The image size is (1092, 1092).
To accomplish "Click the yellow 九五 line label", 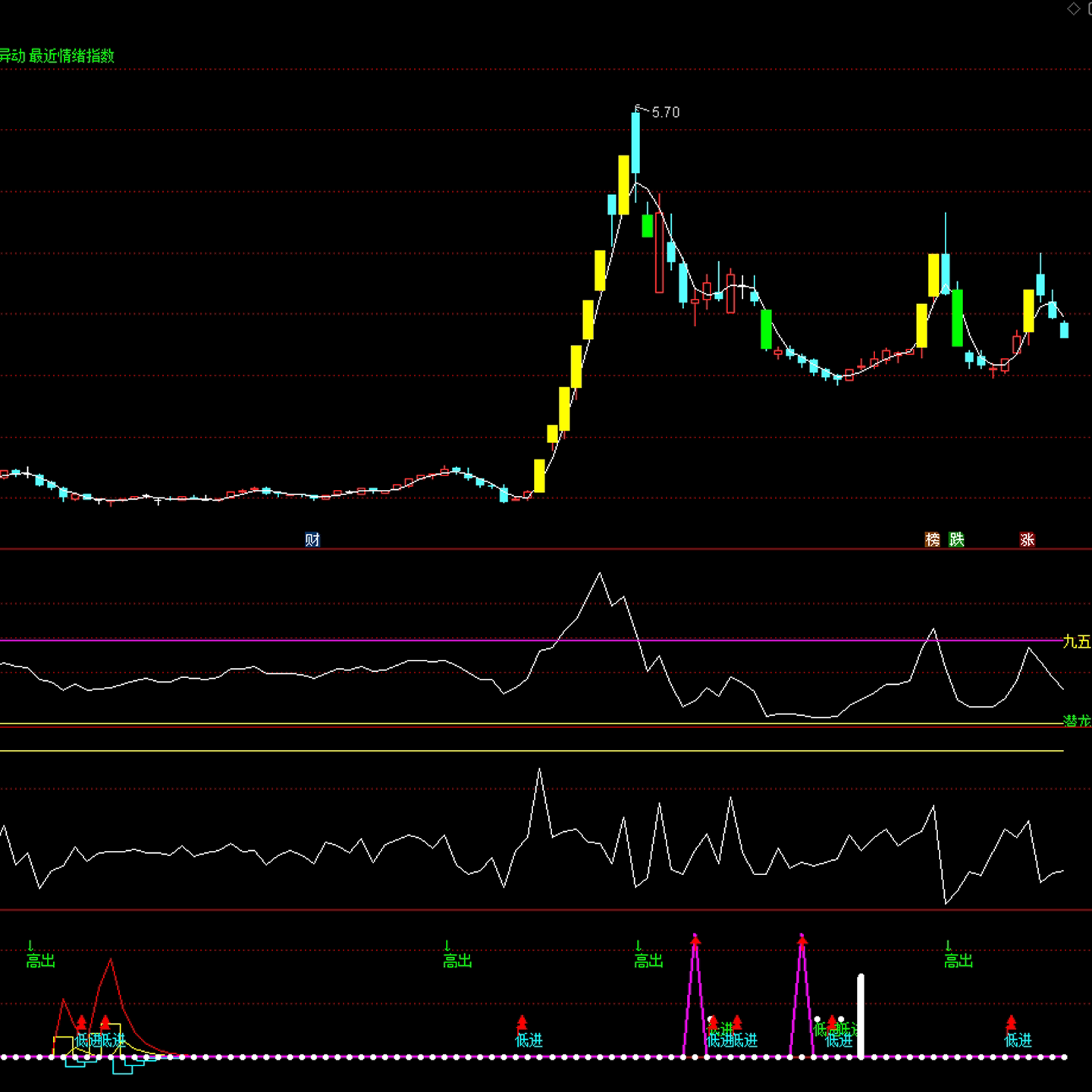I will [1077, 642].
